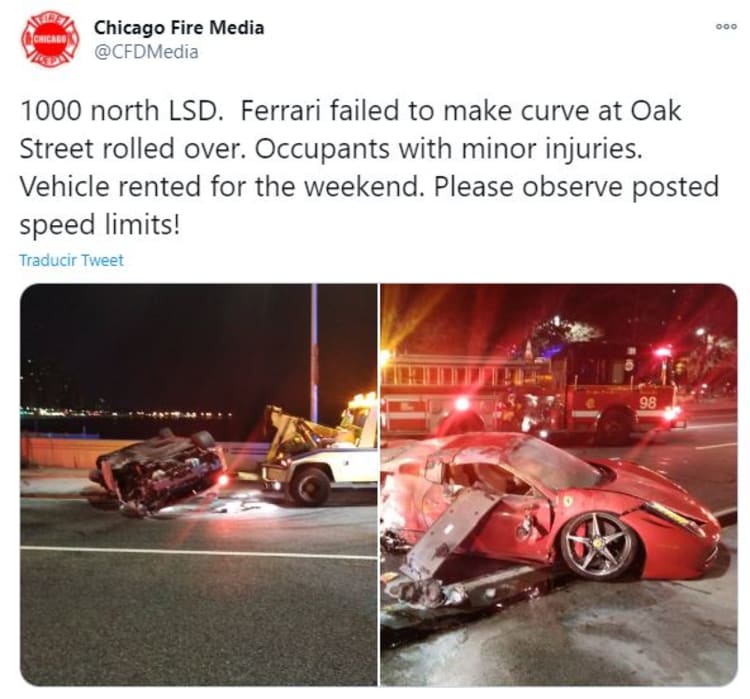Viewport: 750px width, 699px height.
Task: Click the tow truck in left photo
Action: pyautogui.click(x=318, y=453)
